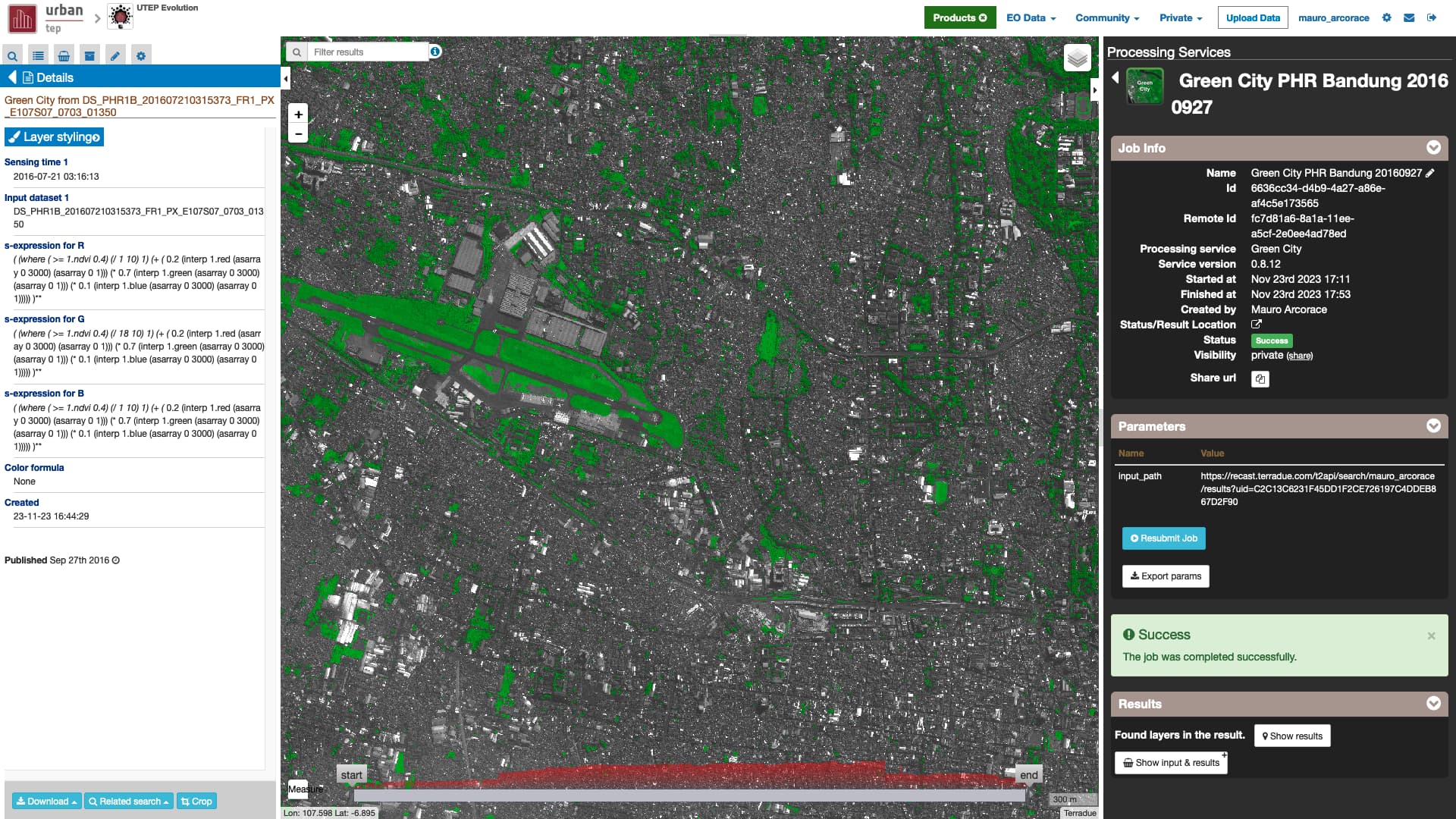Screen dimensions: 1456x819
Task: Open the EO Data menu
Action: 1031,17
